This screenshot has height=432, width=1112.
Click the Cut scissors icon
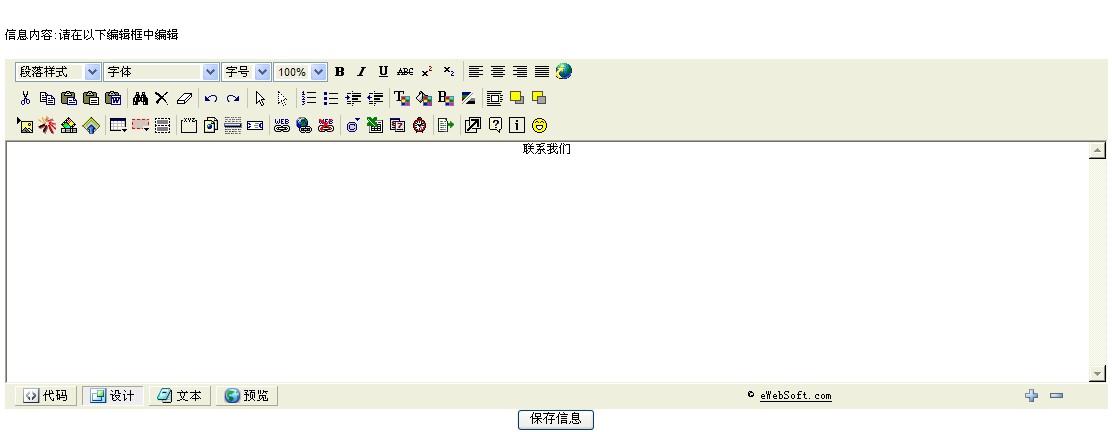tap(26, 99)
